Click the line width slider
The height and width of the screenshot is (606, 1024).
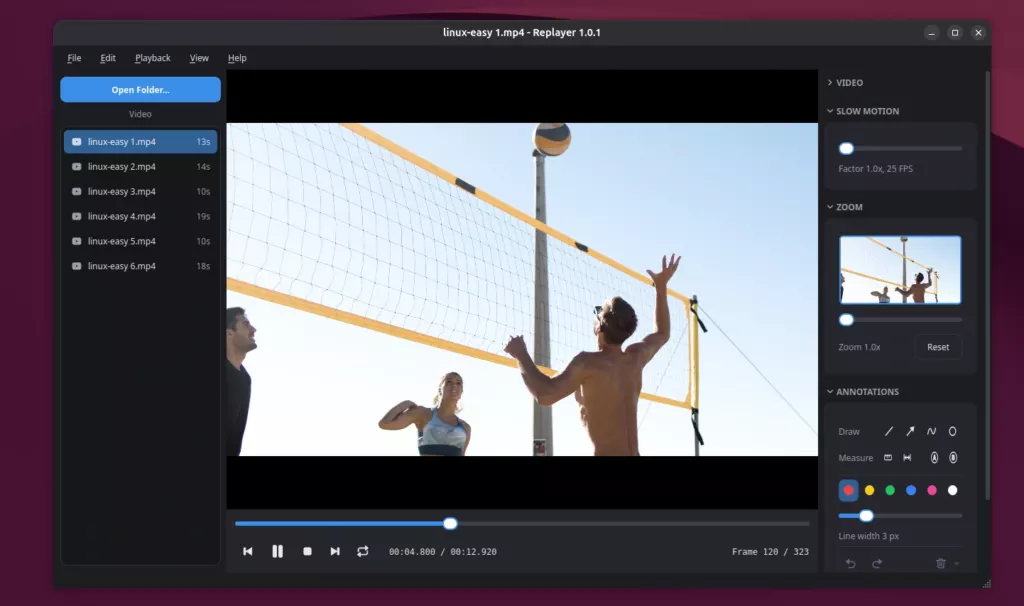click(x=901, y=516)
